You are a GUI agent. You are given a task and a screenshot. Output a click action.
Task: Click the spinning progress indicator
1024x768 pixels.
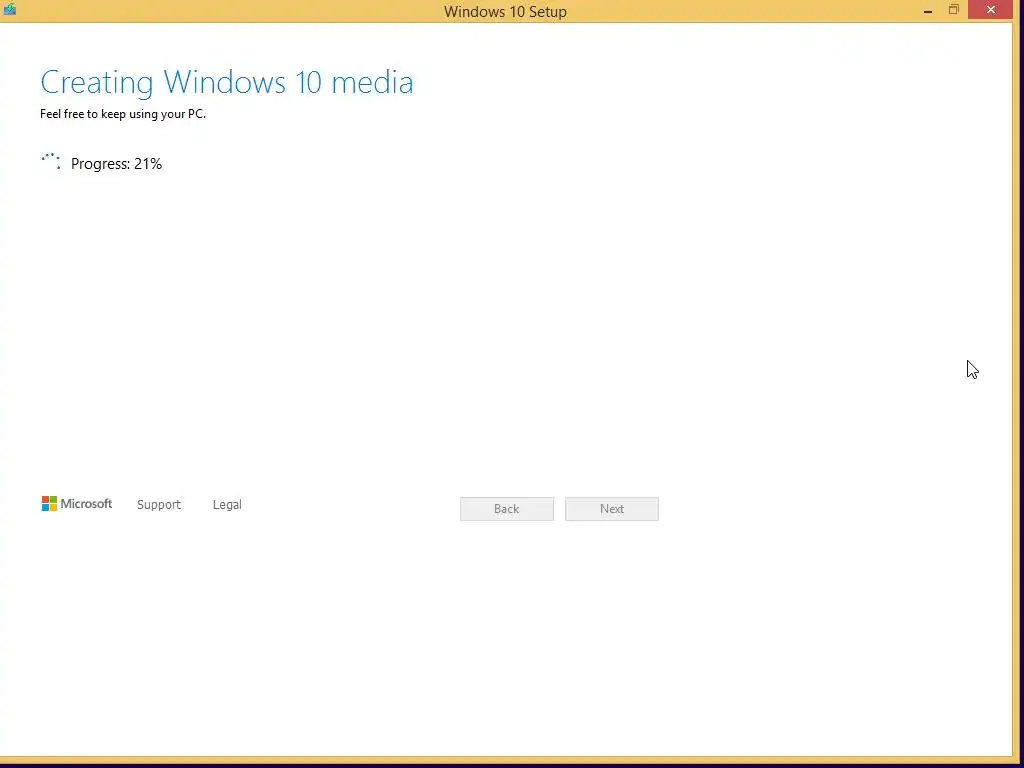tap(50, 162)
